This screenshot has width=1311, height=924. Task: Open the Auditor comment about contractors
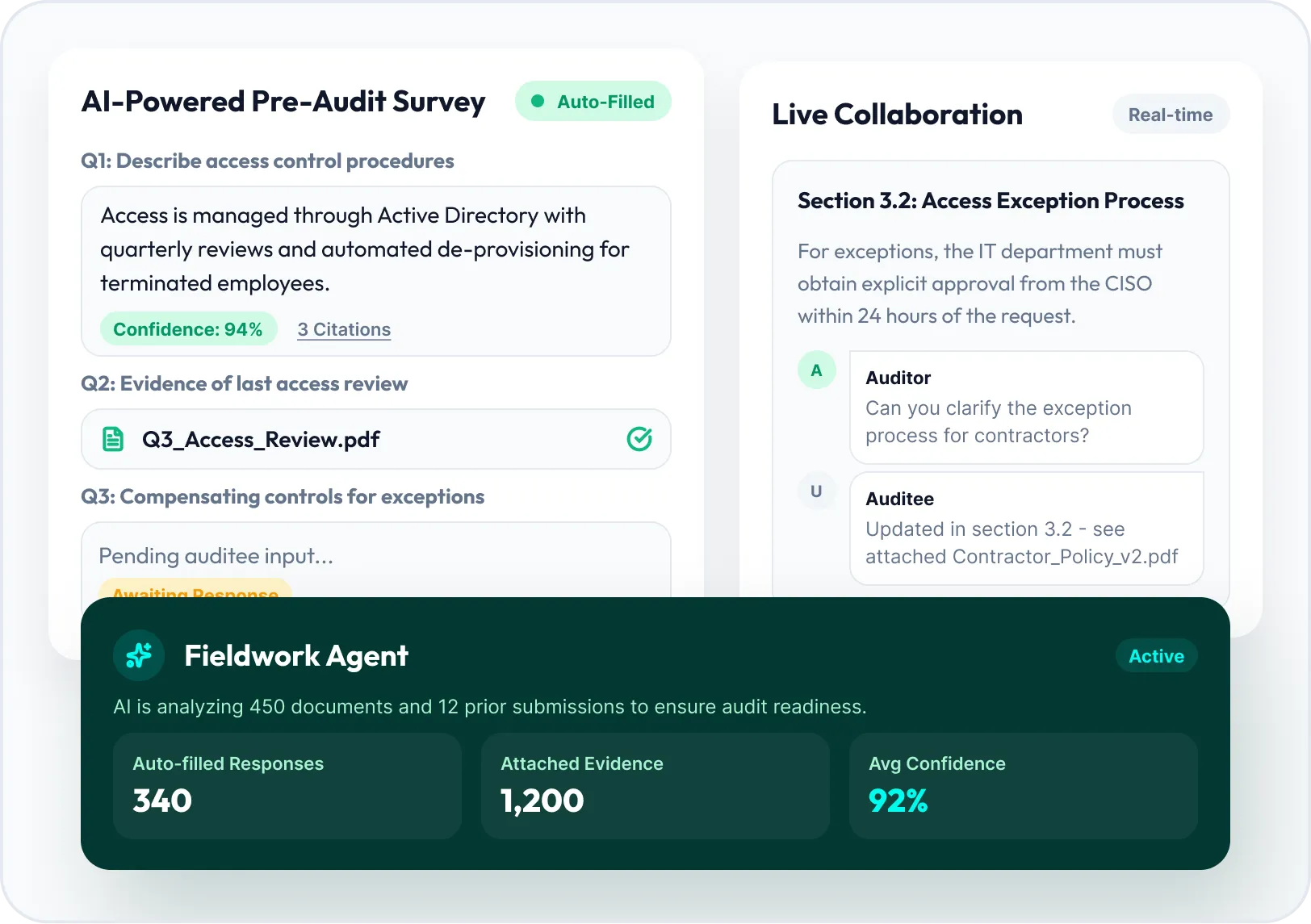[1026, 408]
